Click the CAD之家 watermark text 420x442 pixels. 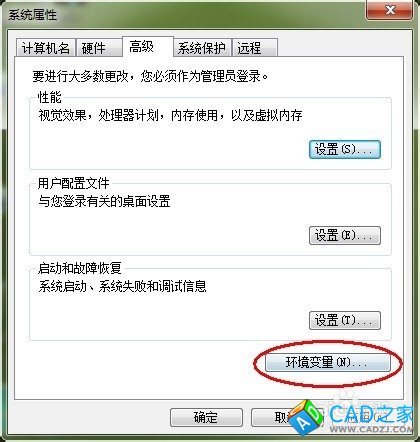pyautogui.click(x=371, y=418)
